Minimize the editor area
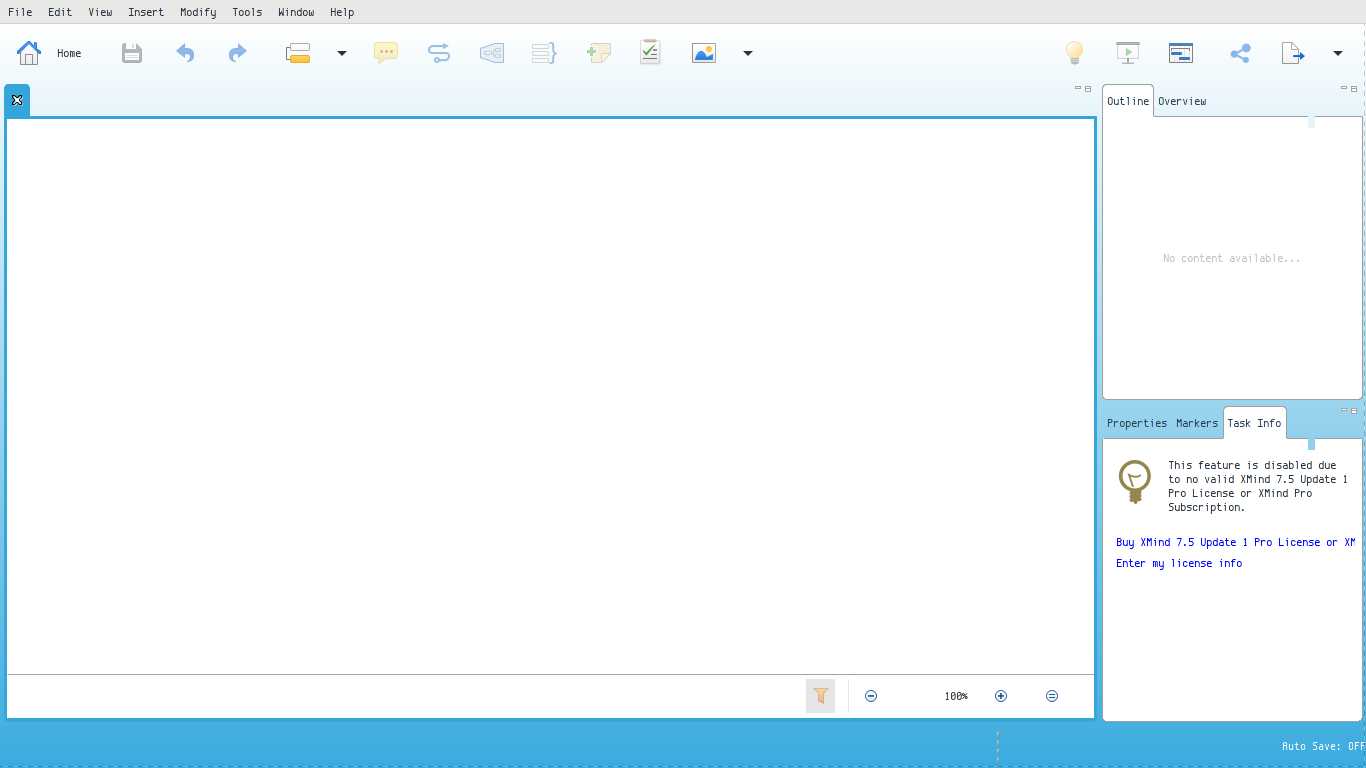 (1078, 88)
